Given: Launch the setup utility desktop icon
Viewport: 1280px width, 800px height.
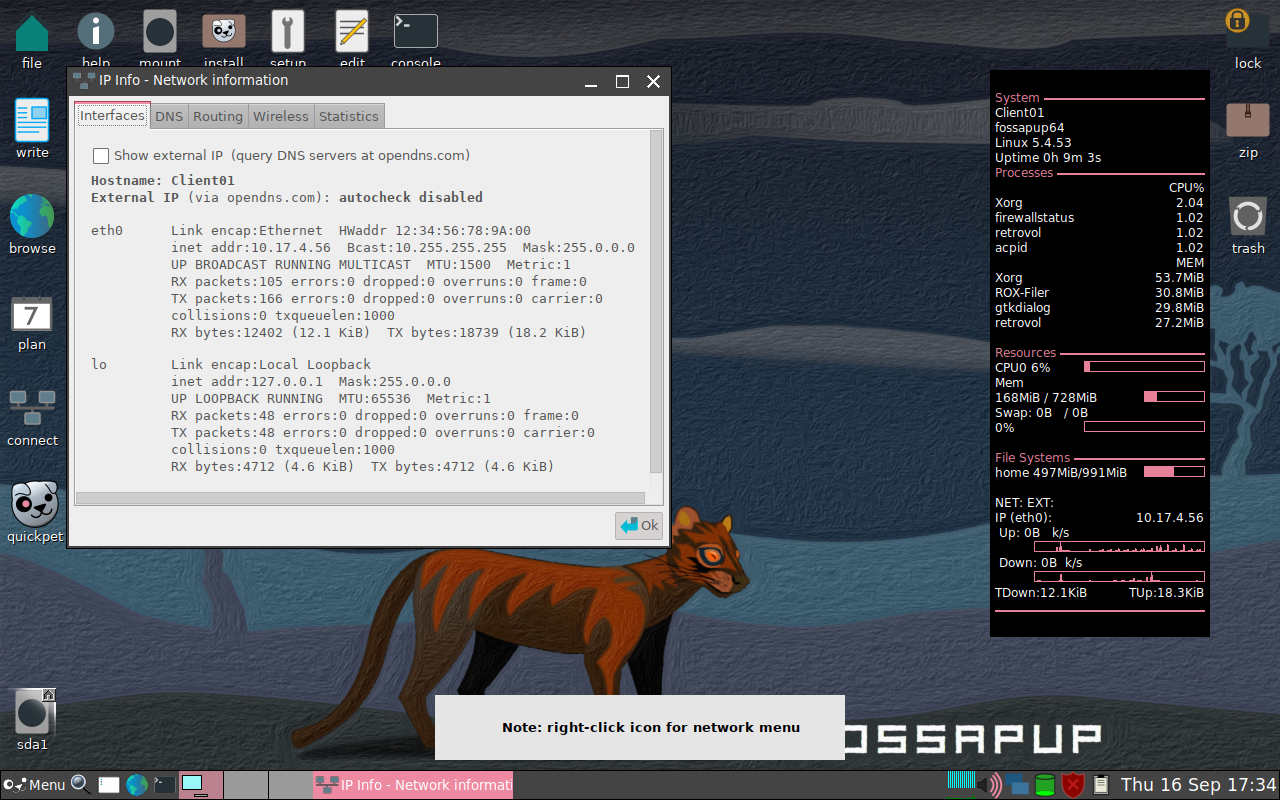Looking at the screenshot, I should [288, 30].
